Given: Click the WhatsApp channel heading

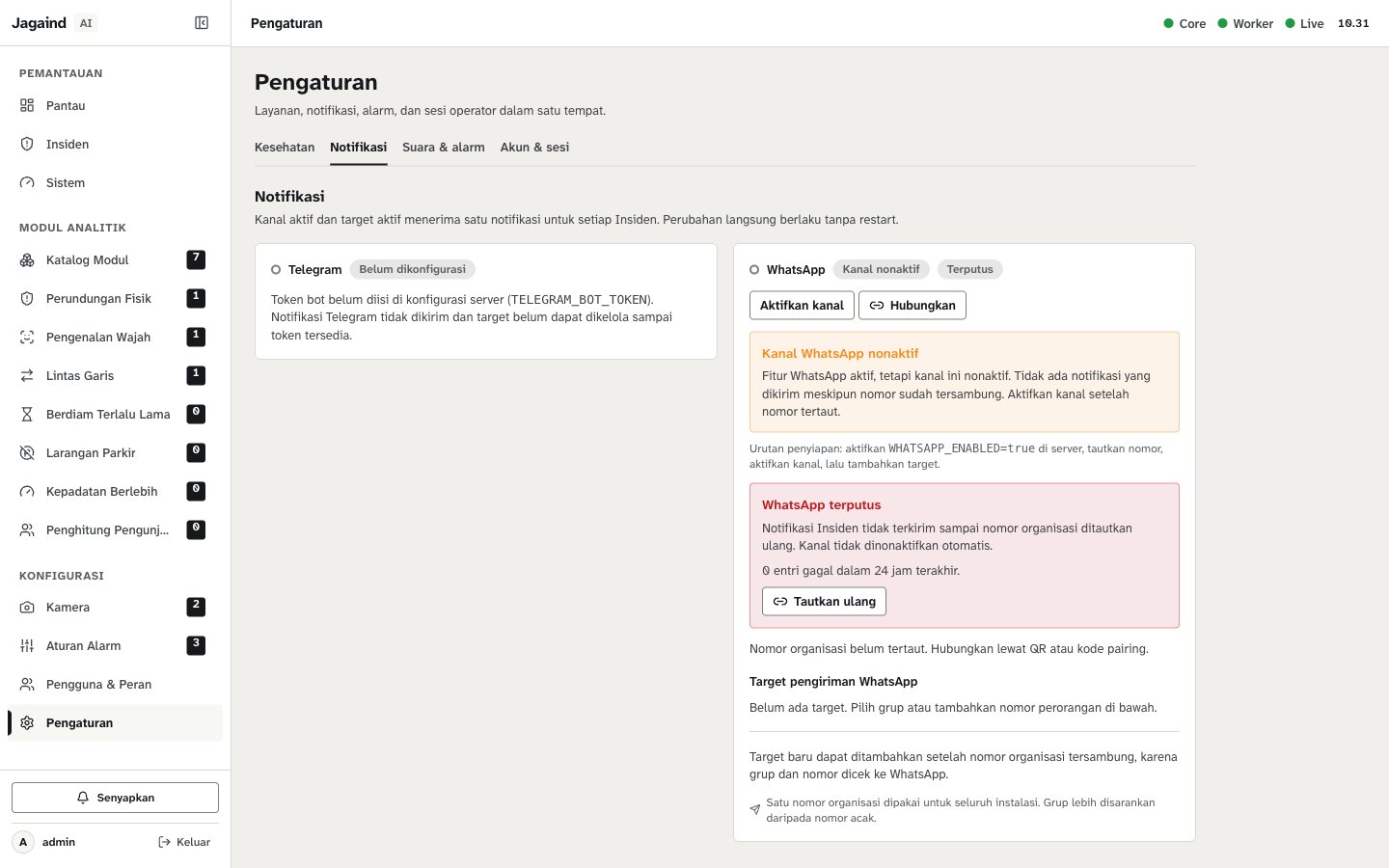Looking at the screenshot, I should coord(796,269).
